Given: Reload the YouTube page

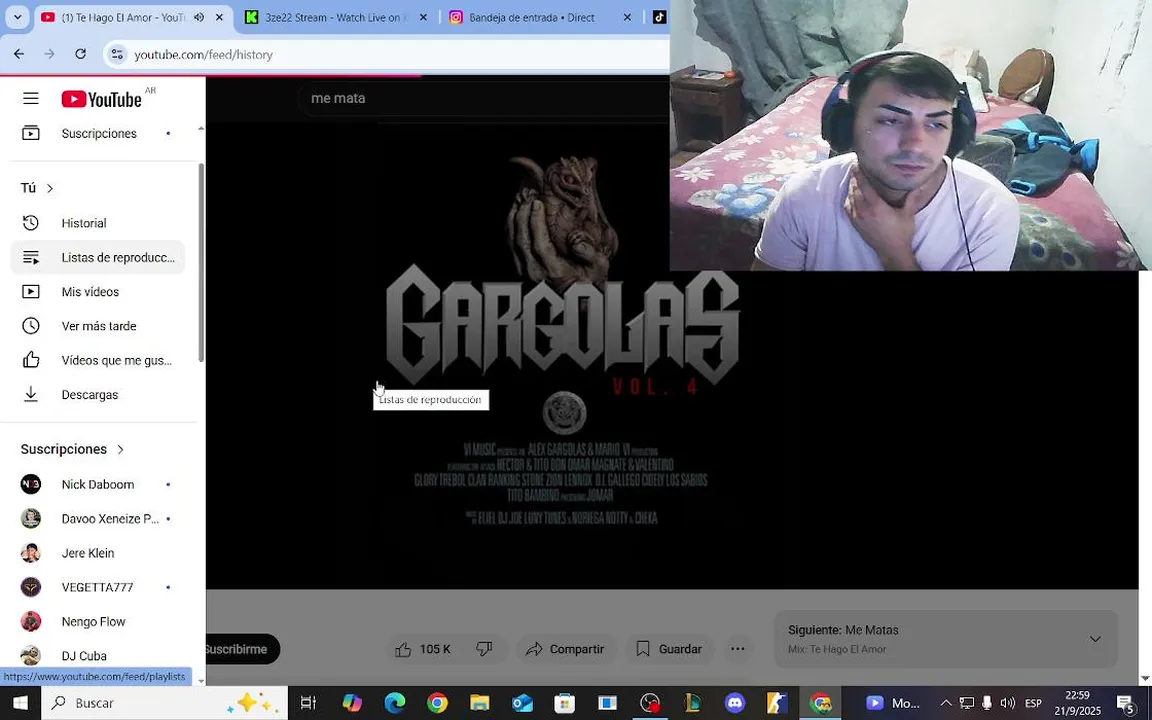Looking at the screenshot, I should (81, 54).
